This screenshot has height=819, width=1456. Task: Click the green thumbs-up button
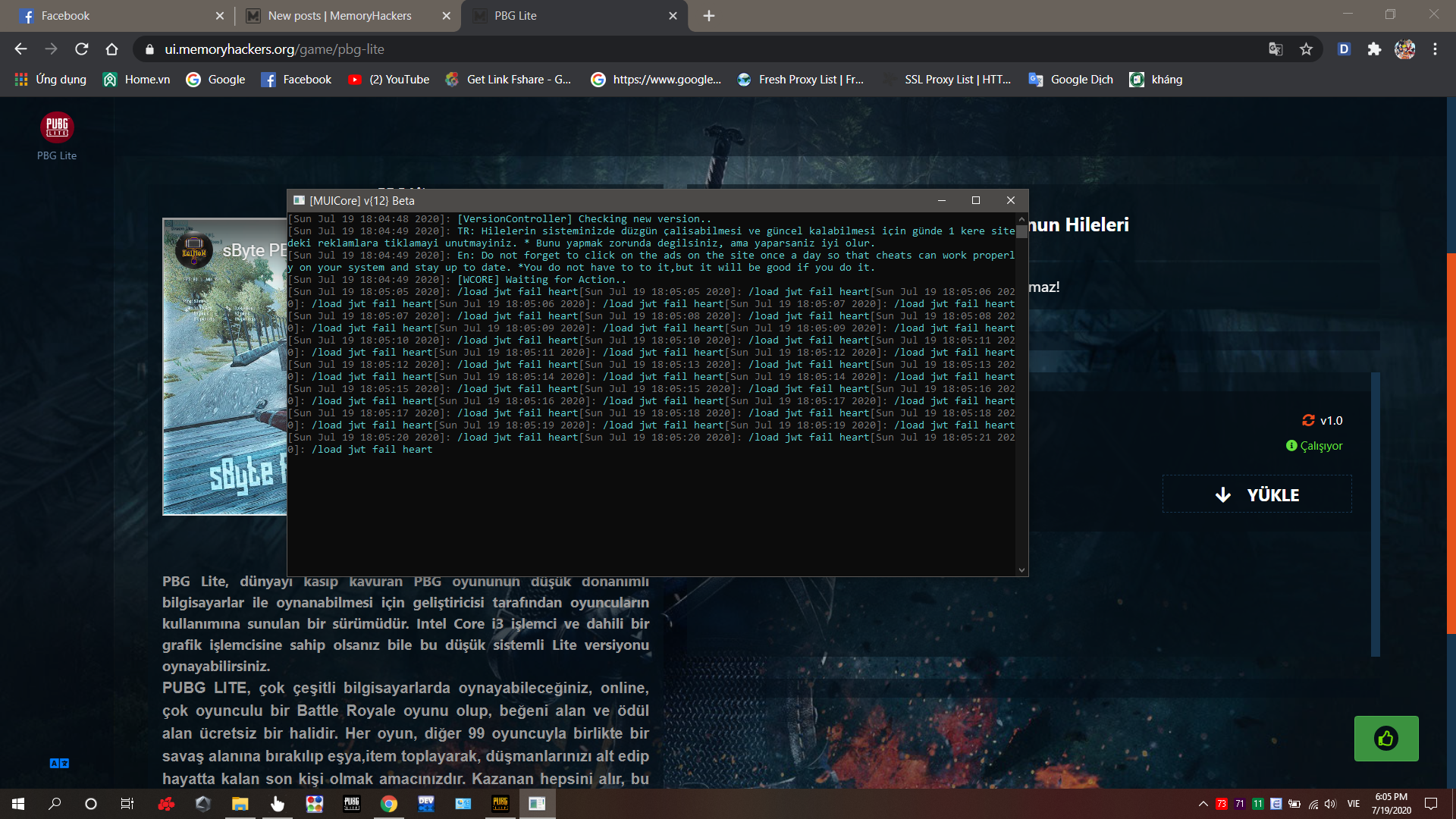click(1386, 739)
